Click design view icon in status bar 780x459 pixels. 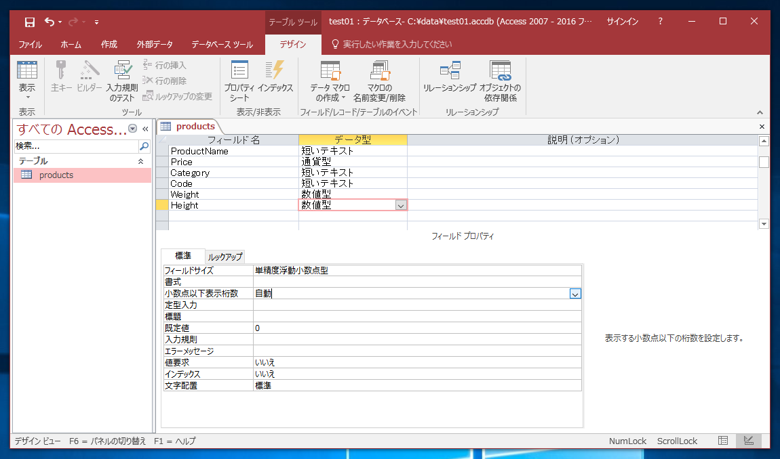pyautogui.click(x=749, y=441)
